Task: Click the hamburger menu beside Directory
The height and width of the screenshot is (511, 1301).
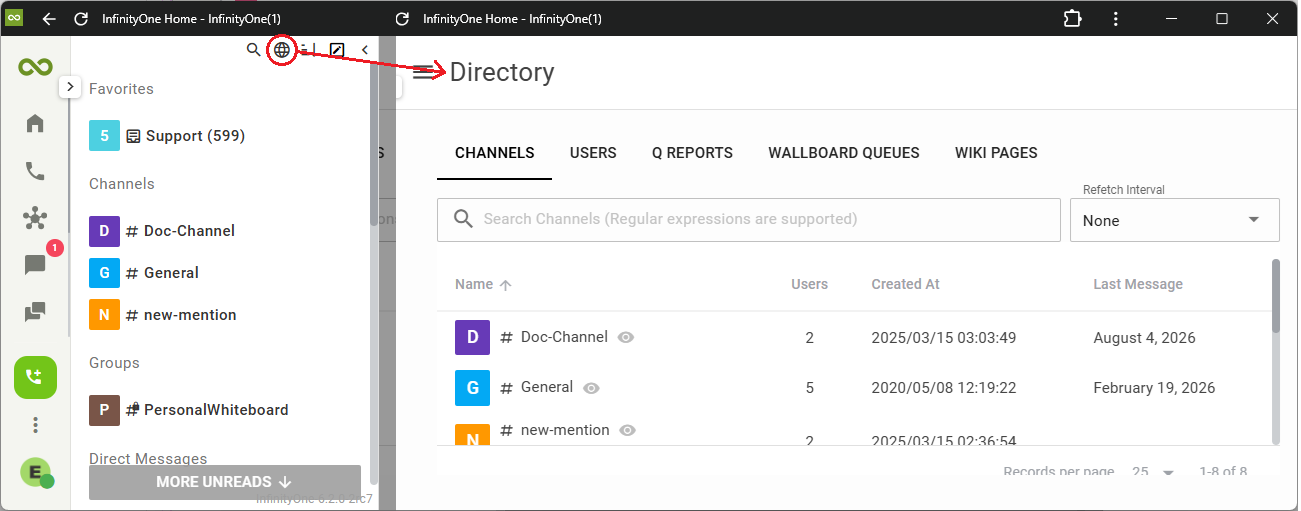Action: (425, 72)
